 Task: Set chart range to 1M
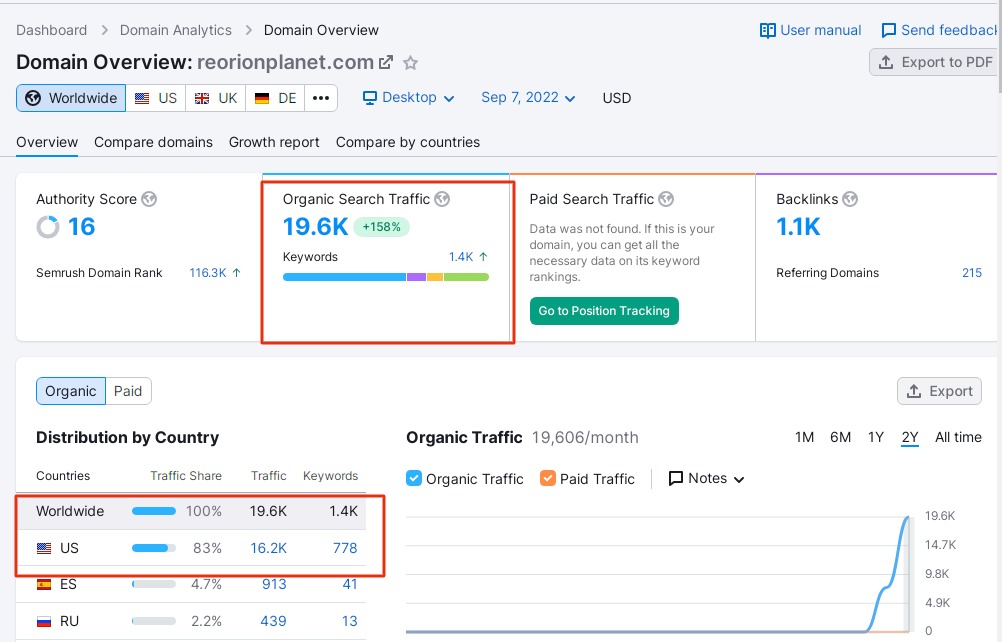[x=805, y=438]
